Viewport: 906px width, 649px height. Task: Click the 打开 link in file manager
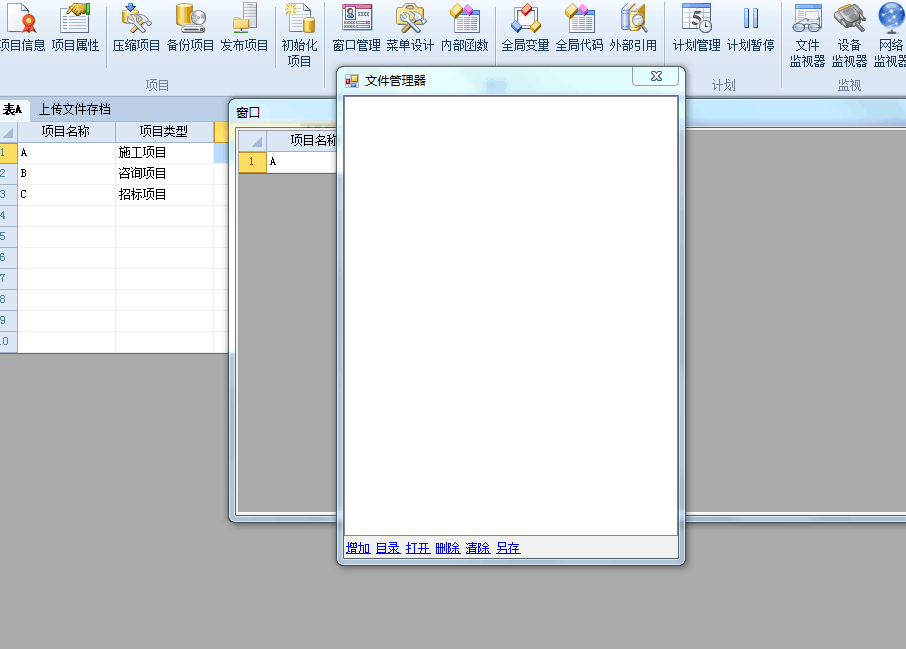tap(418, 548)
